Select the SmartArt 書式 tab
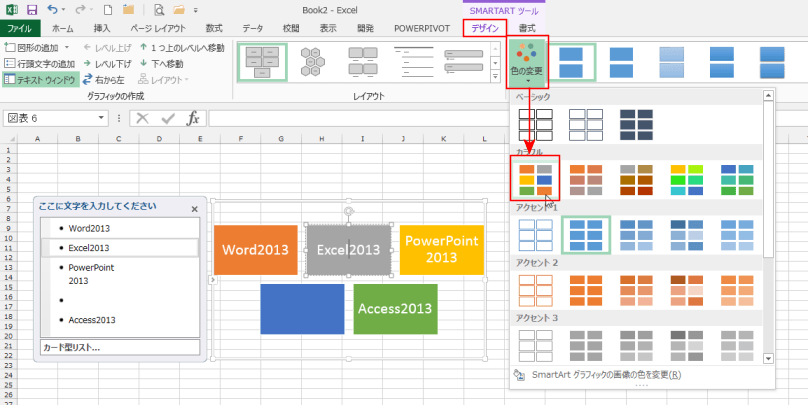Viewport: 808px width, 405px height. click(527, 28)
